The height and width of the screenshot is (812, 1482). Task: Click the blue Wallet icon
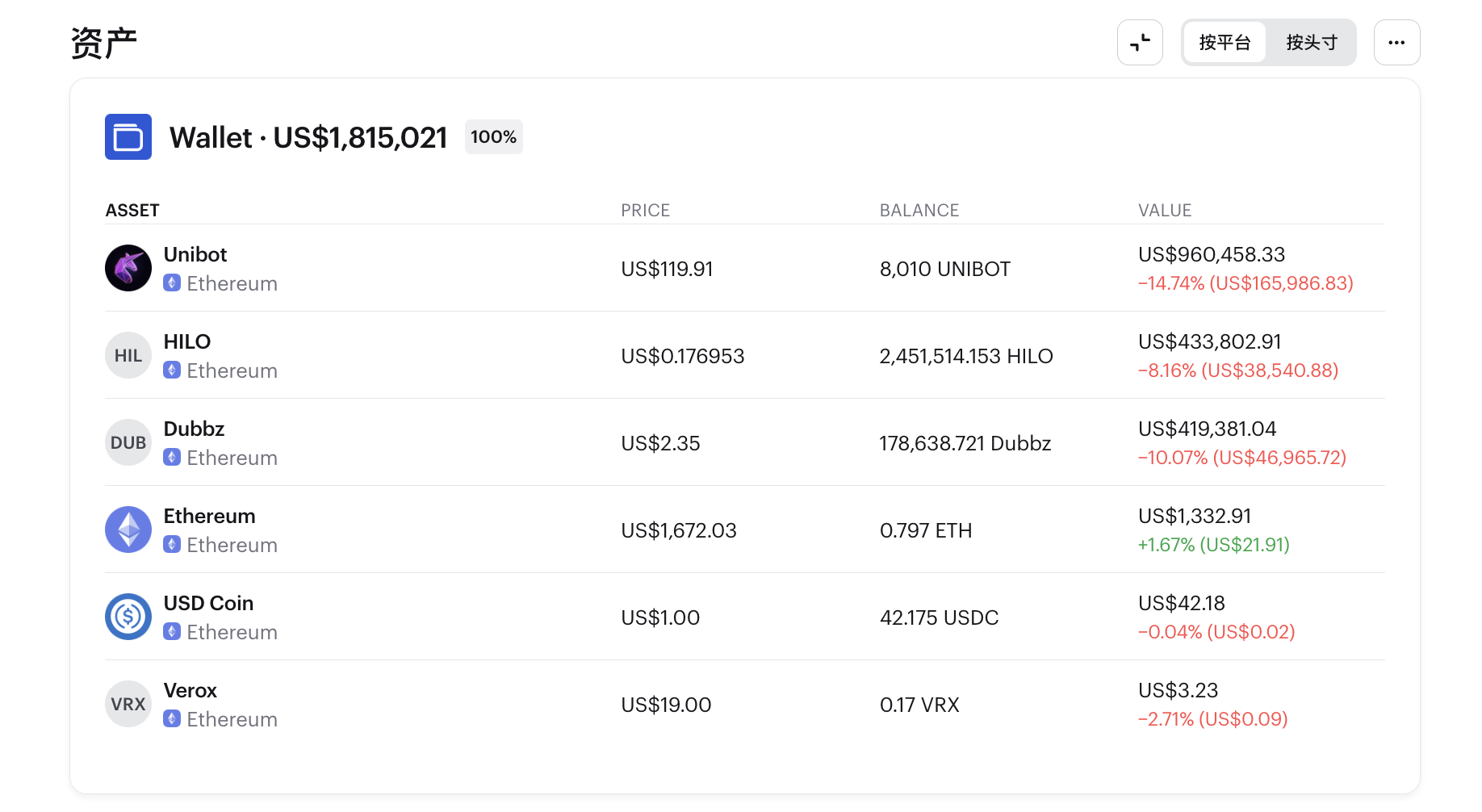tap(128, 137)
